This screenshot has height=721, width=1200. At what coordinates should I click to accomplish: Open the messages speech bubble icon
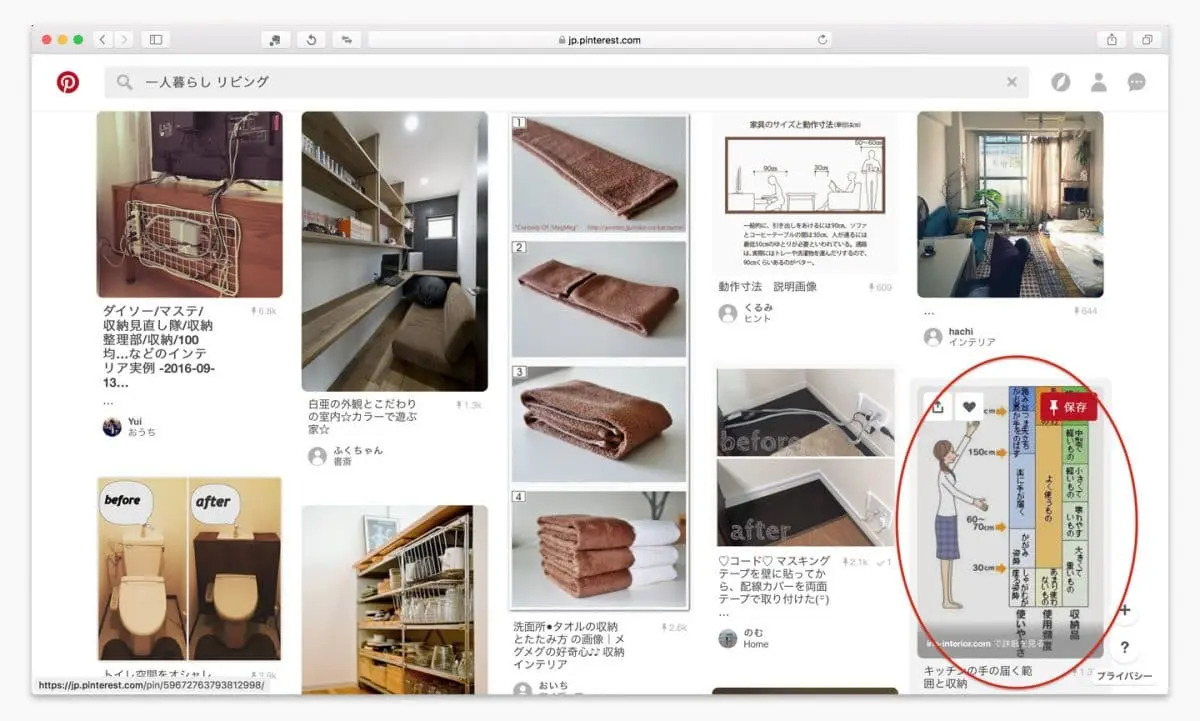coord(1137,82)
